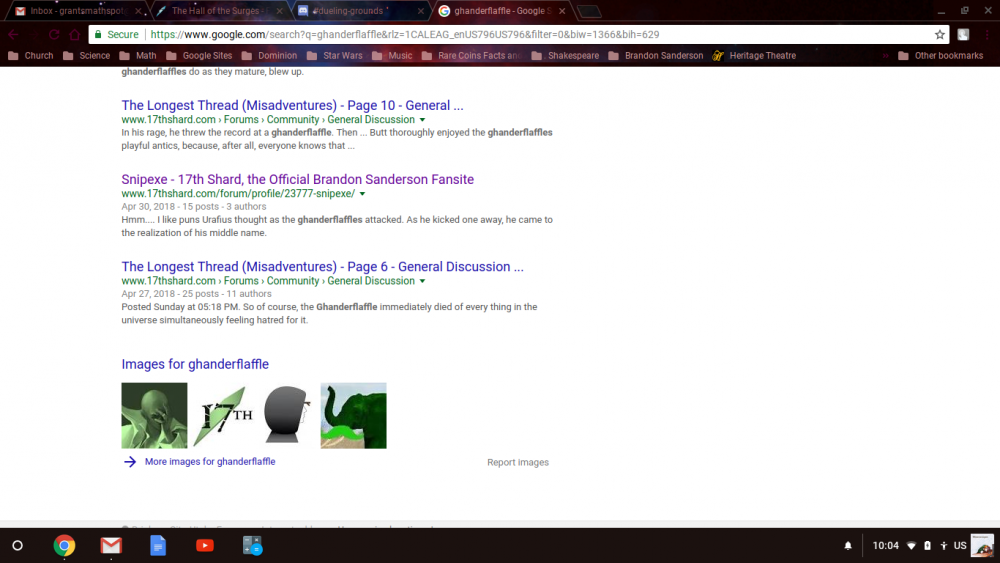The image size is (1000, 563).
Task: Close the ghanderflaffle Google tab
Action: click(x=562, y=11)
